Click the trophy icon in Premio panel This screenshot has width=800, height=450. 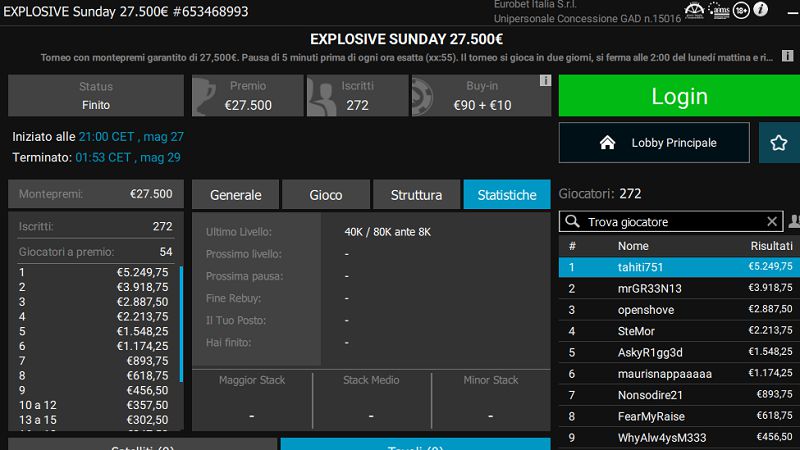(205, 96)
